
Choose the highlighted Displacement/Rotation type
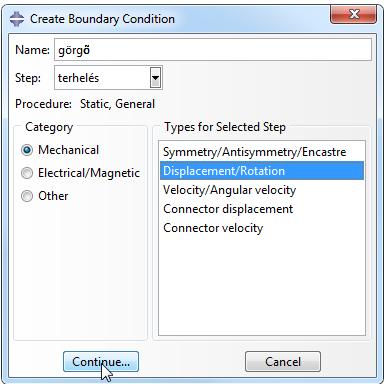click(262, 171)
